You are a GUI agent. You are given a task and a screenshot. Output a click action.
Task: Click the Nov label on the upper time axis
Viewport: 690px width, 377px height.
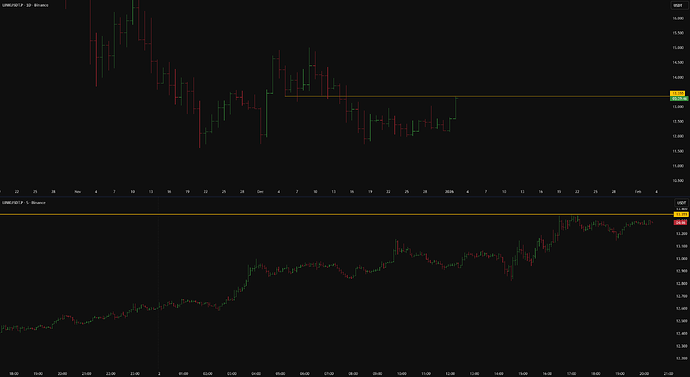pos(78,192)
